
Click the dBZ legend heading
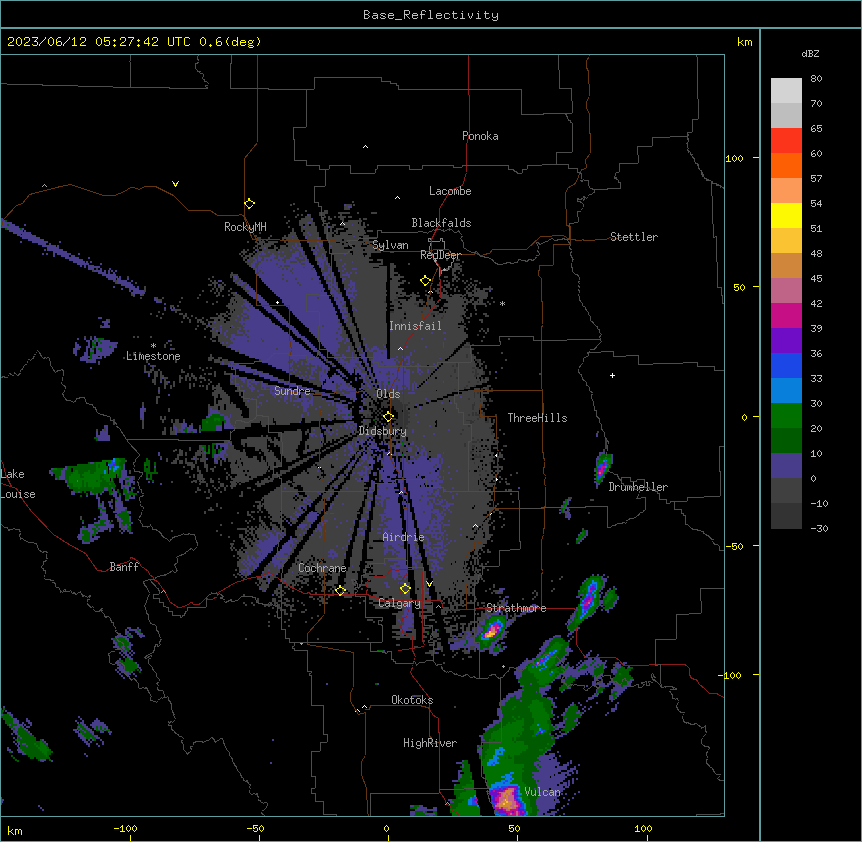pyautogui.click(x=810, y=54)
